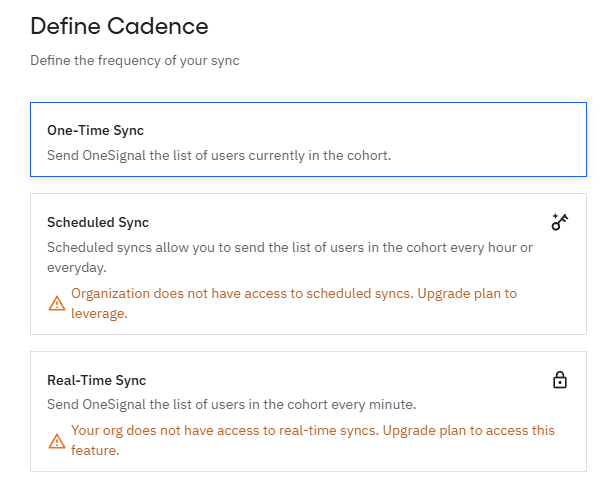Click the Scheduled Sync title text
602x499 pixels.
(98, 222)
